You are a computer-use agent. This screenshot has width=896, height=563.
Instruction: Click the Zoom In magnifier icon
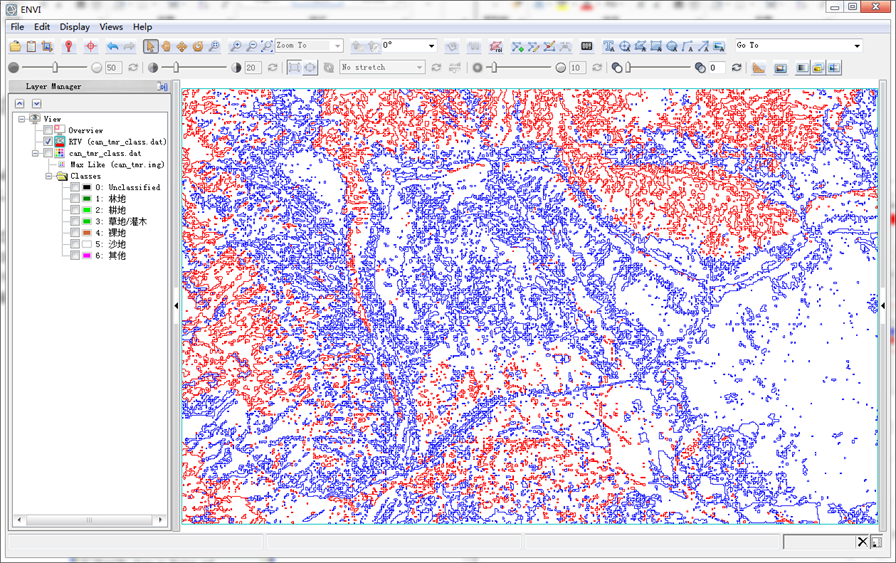235,46
